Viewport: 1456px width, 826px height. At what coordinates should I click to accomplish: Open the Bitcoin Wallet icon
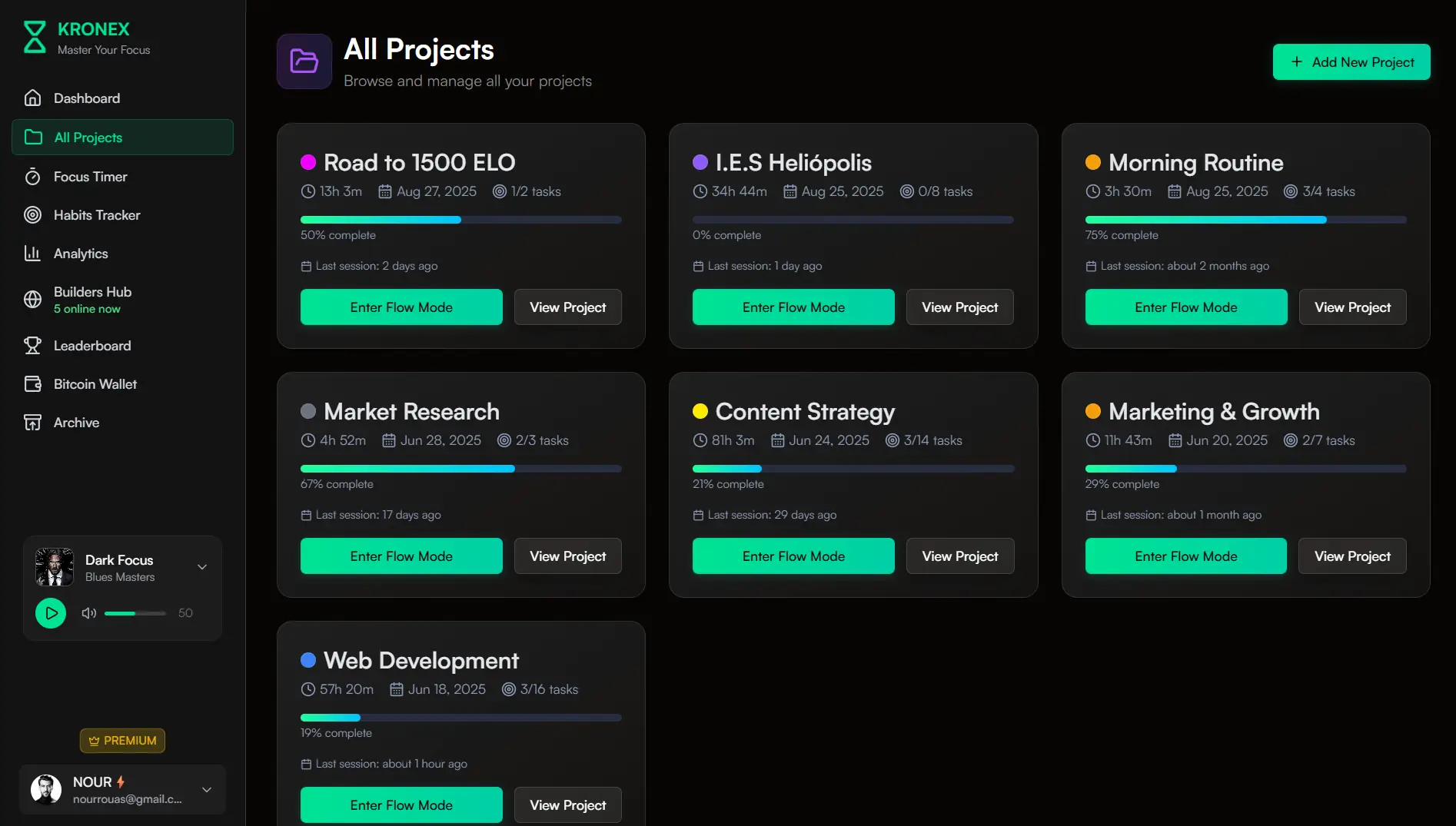coord(32,384)
